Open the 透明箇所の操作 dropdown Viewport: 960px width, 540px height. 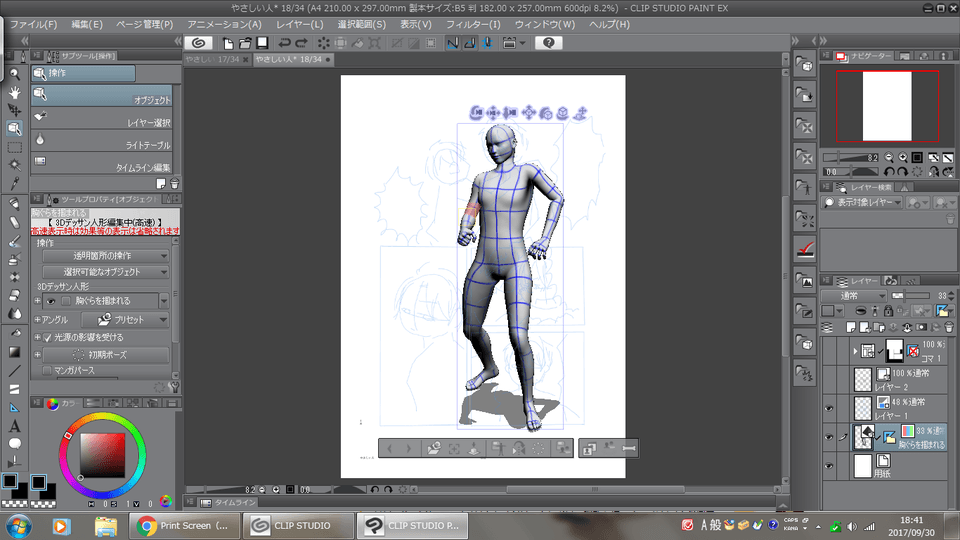pos(106,256)
